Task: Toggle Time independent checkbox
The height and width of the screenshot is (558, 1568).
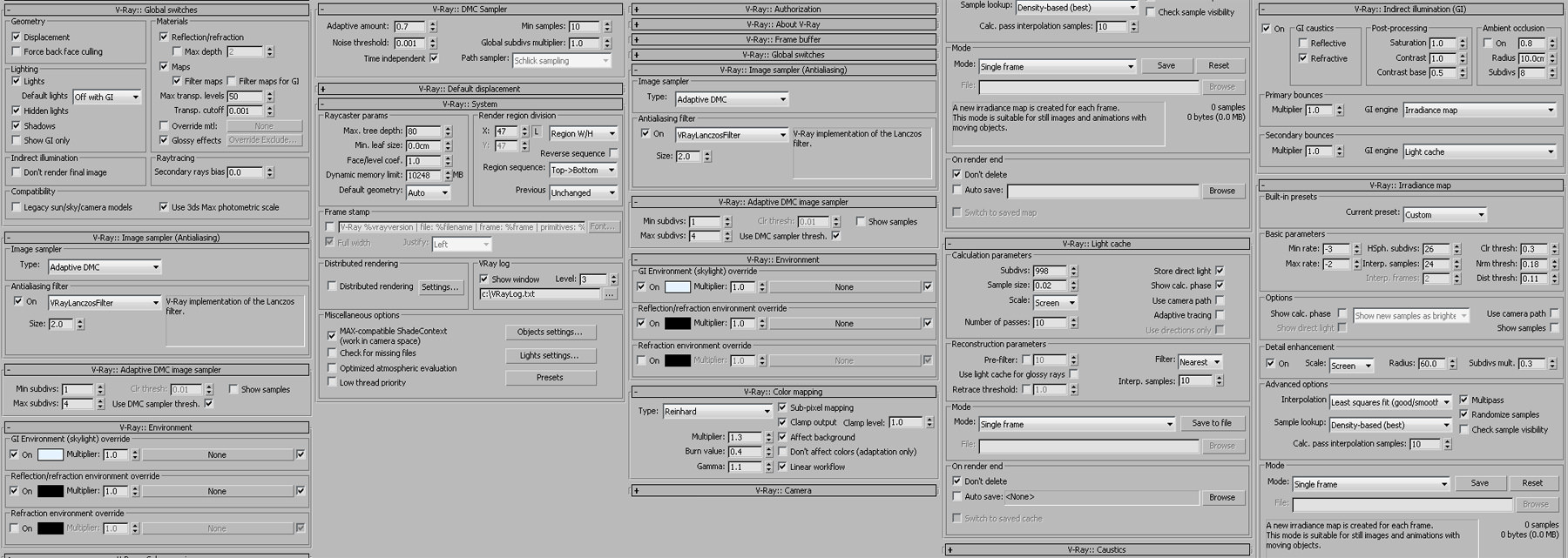Action: (434, 58)
